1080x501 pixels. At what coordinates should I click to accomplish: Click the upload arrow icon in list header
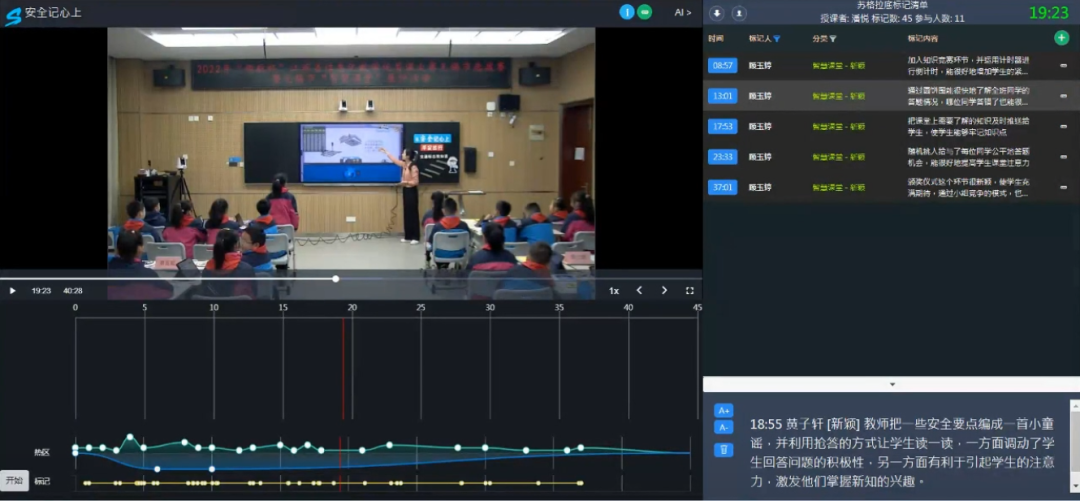coord(739,13)
